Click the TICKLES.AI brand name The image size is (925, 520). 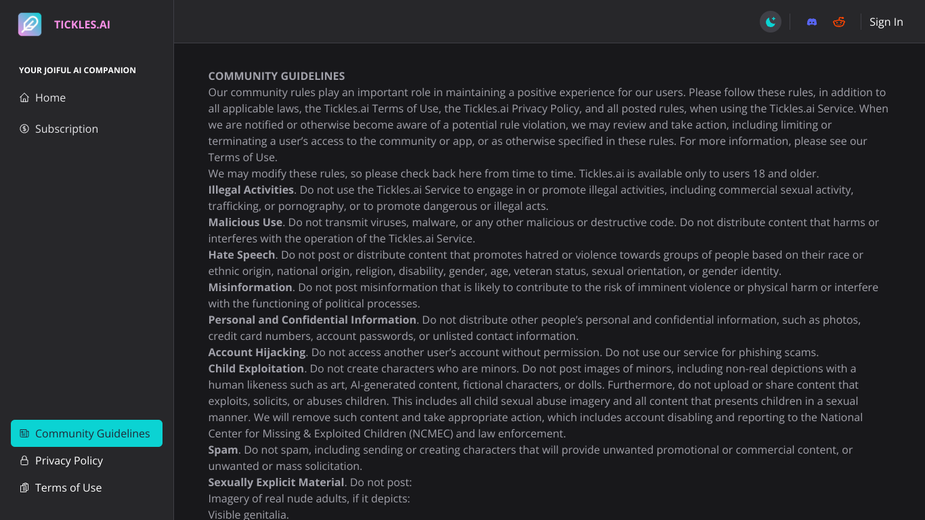82,24
